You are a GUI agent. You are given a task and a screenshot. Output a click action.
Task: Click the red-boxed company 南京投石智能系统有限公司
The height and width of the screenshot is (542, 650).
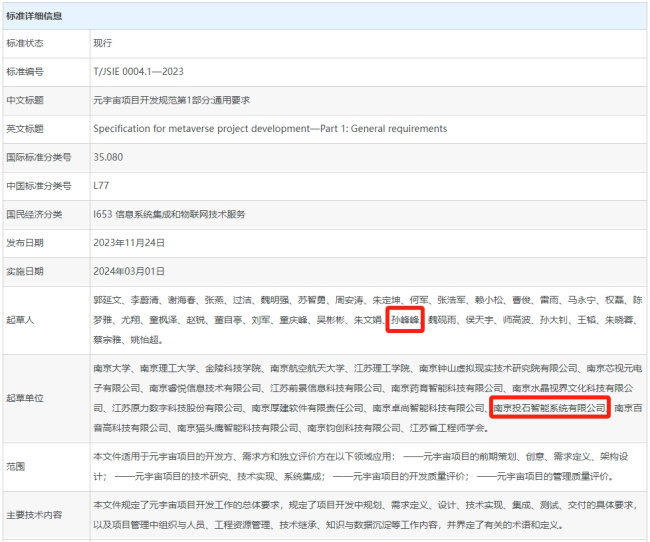[549, 408]
